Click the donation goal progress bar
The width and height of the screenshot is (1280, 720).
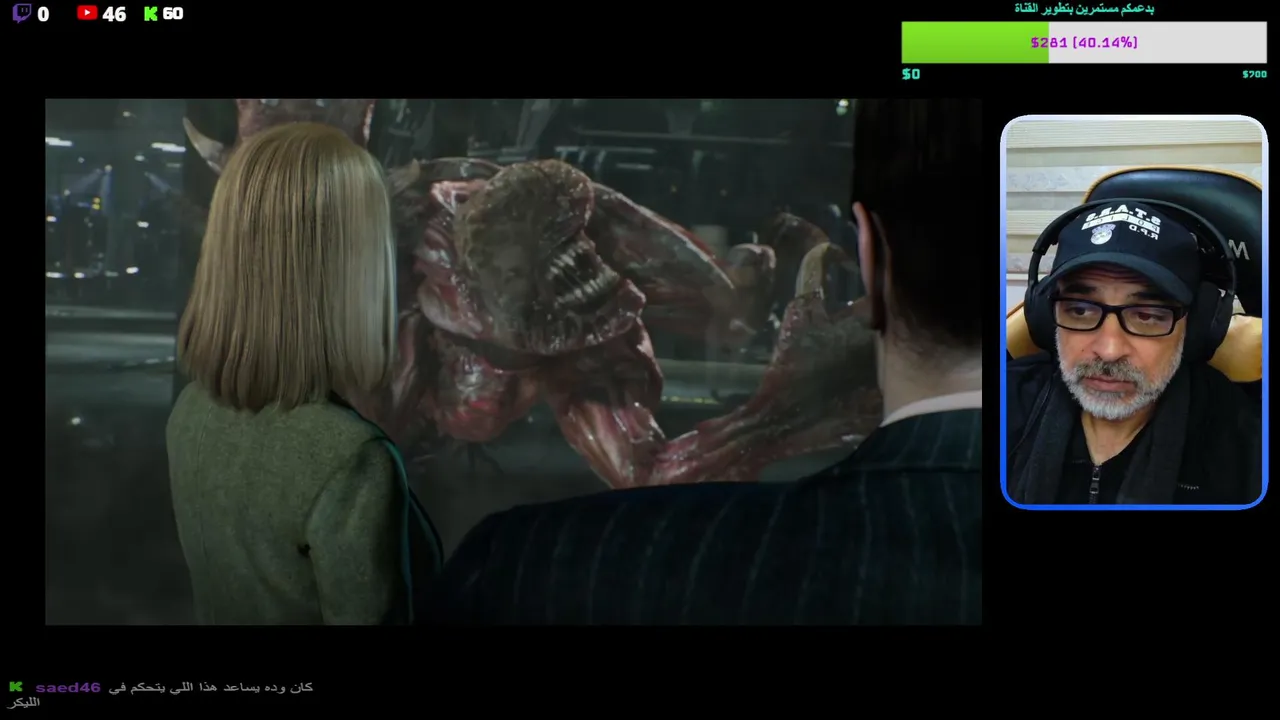point(1084,43)
